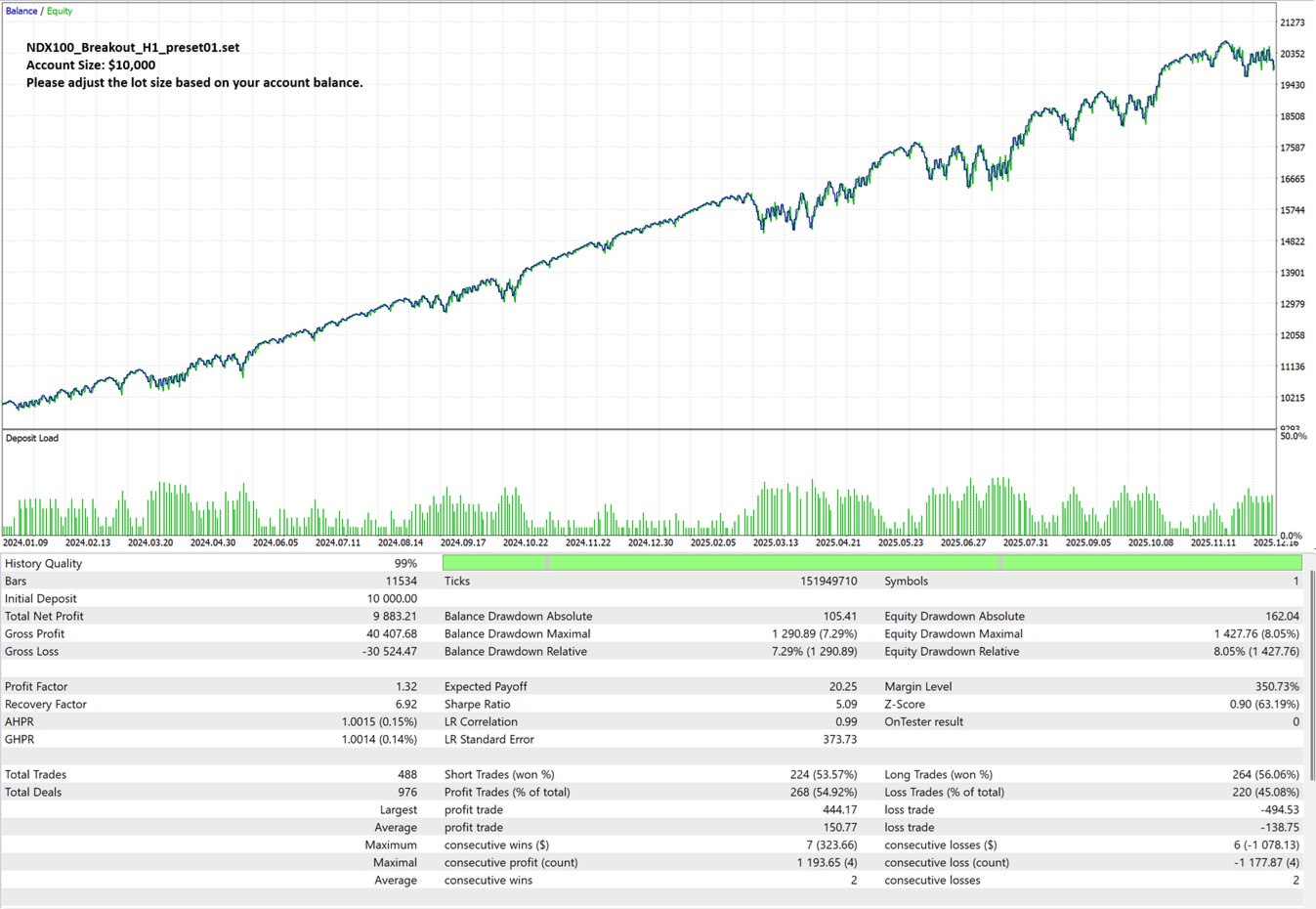The width and height of the screenshot is (1316, 909).
Task: Click the Margin Level value "350.73%"
Action: click(x=1278, y=686)
